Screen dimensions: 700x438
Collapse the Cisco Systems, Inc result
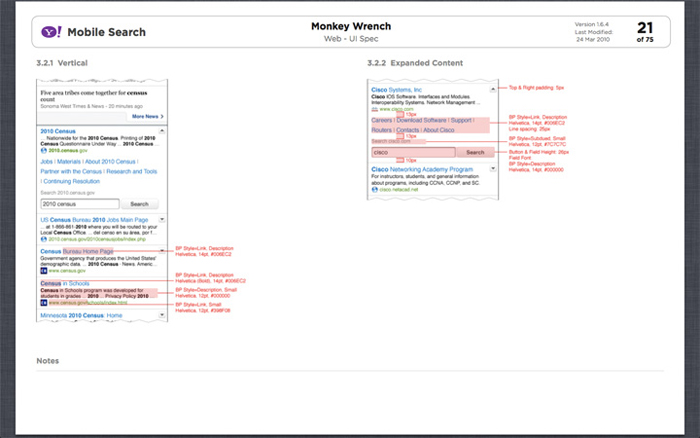(493, 89)
